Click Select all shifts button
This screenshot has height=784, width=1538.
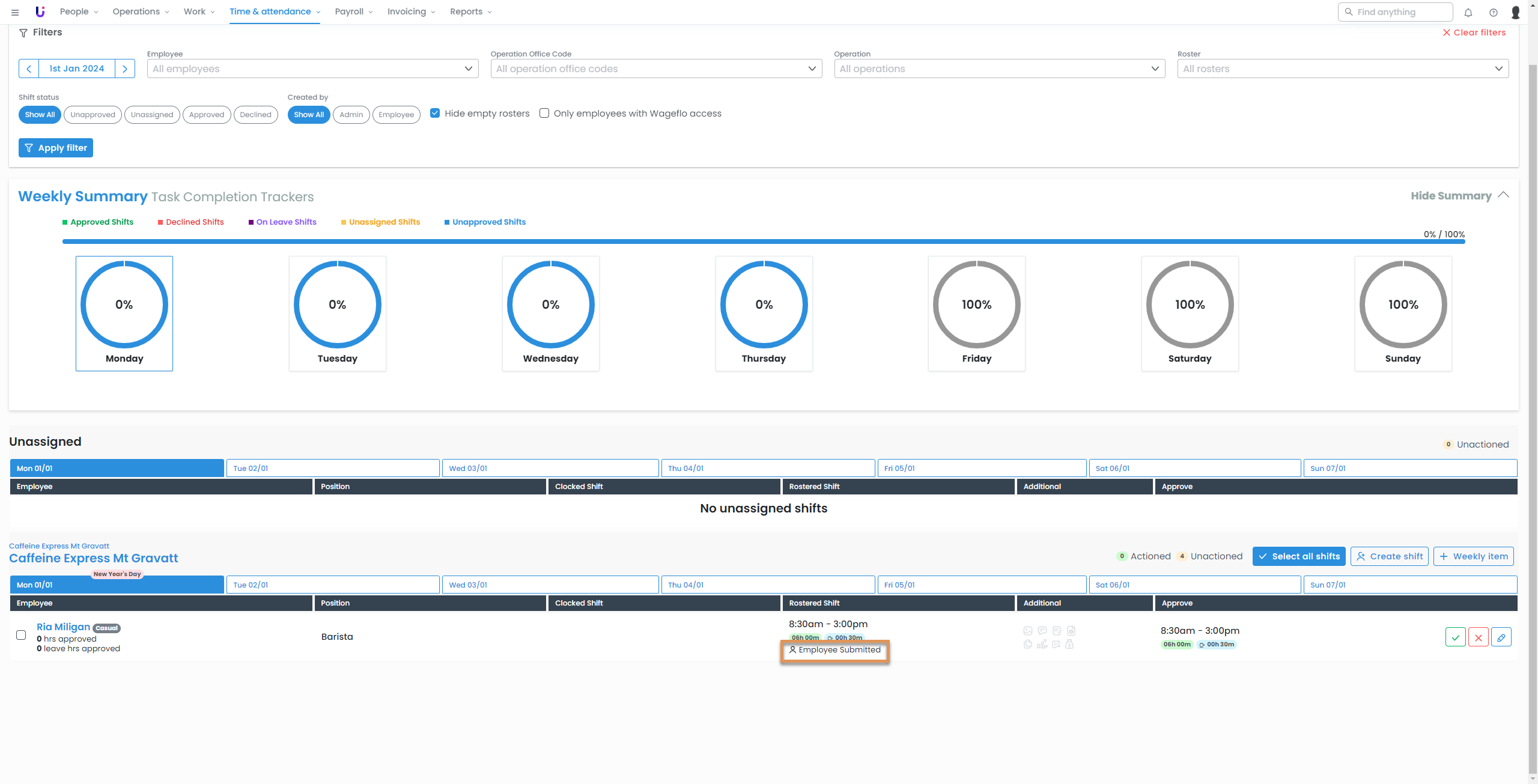click(1299, 556)
